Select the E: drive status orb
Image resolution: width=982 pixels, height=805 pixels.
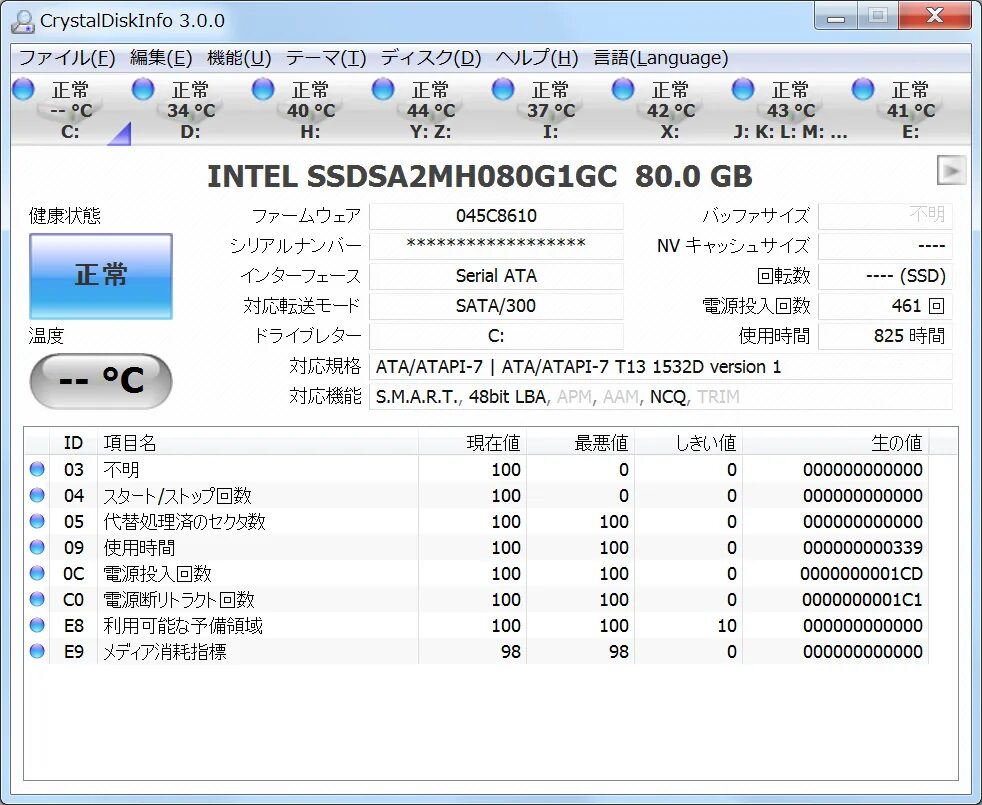tap(863, 90)
